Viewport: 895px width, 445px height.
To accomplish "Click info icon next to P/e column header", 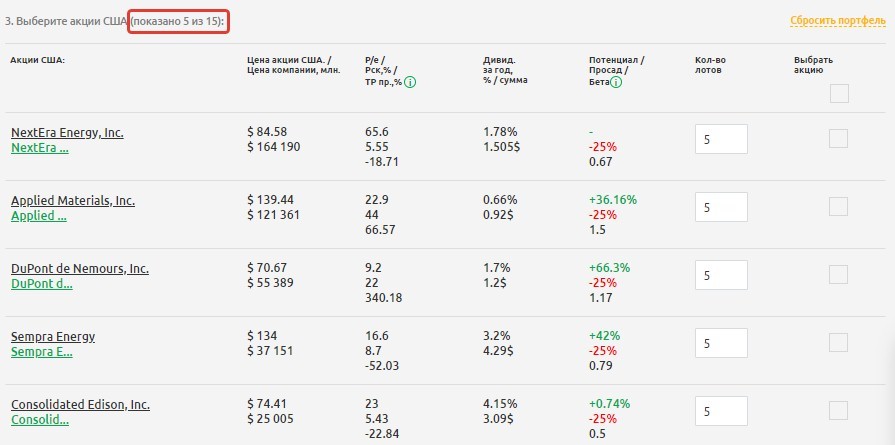I will (x=411, y=83).
